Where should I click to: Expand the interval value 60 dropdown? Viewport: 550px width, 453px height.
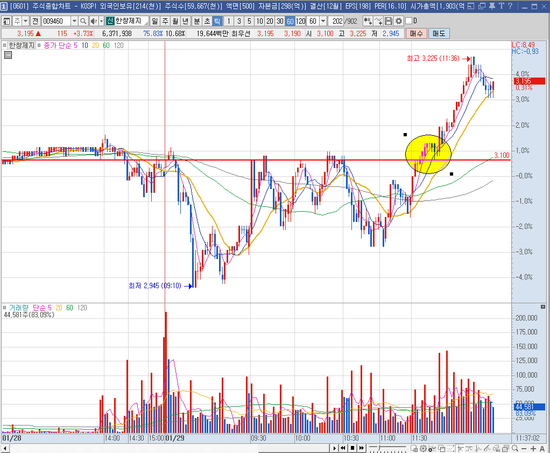click(323, 21)
